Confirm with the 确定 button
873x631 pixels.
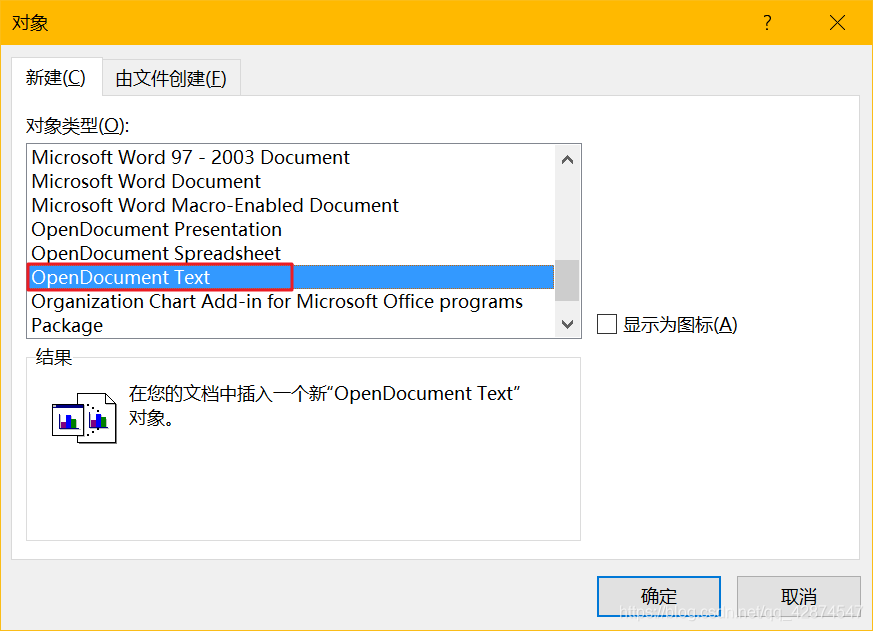tap(659, 596)
